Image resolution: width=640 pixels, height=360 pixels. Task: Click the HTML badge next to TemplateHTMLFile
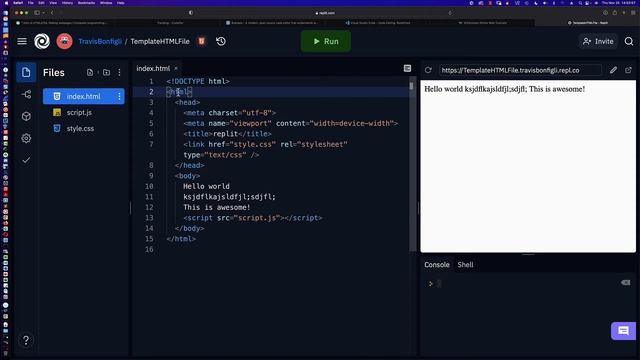click(201, 41)
